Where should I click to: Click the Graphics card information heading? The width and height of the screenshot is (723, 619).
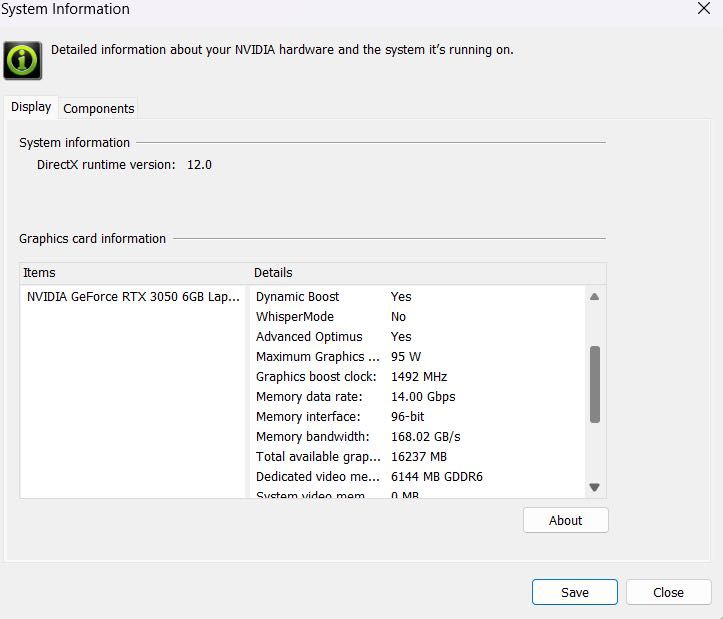pos(92,238)
